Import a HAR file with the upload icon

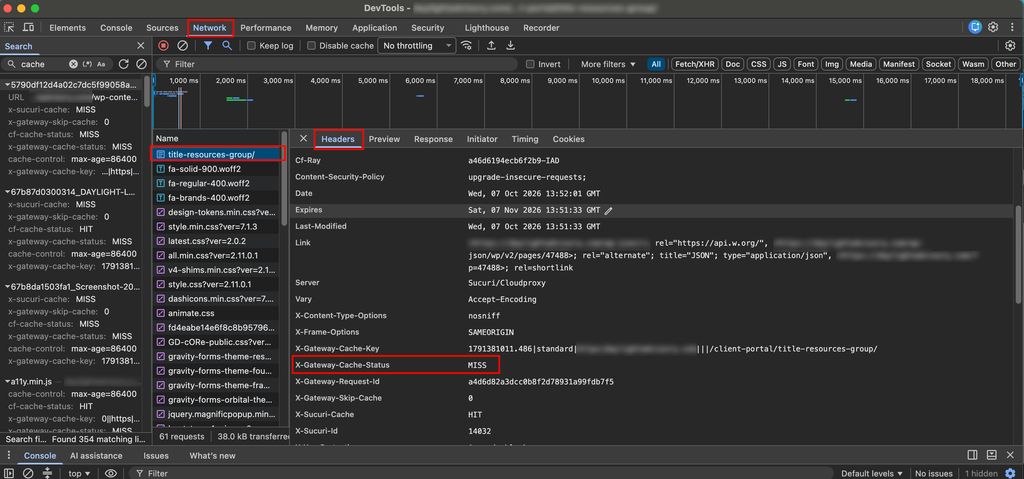click(x=491, y=46)
